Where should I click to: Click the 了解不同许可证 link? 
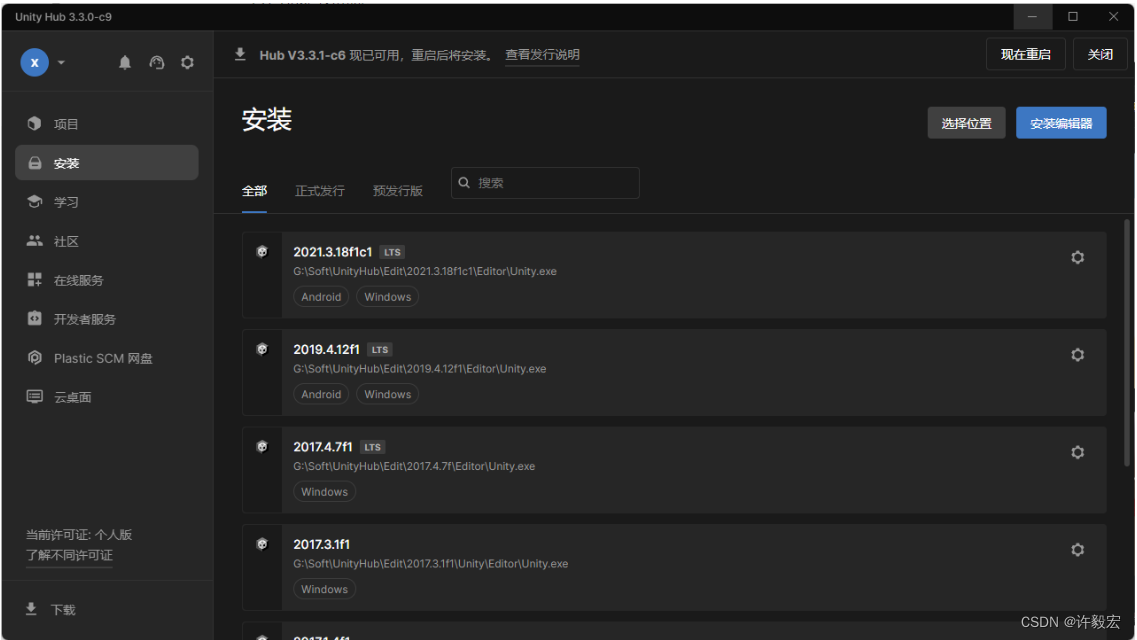(x=70, y=555)
